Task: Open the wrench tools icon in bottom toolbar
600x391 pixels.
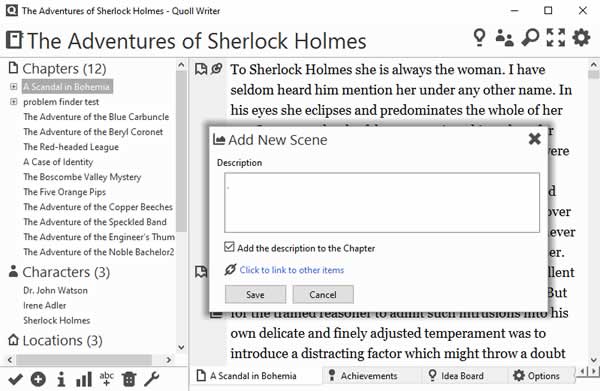Action: pyautogui.click(x=152, y=380)
